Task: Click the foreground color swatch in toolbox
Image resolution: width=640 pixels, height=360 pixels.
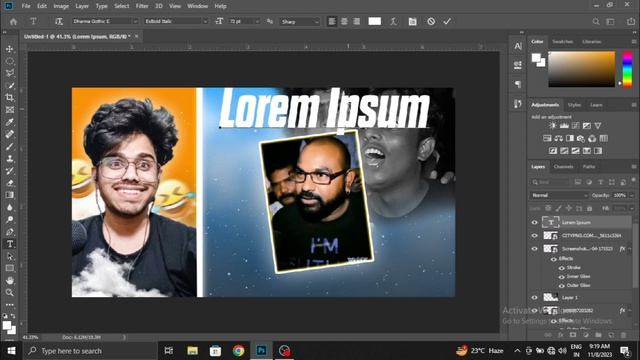Action: (x=7, y=326)
